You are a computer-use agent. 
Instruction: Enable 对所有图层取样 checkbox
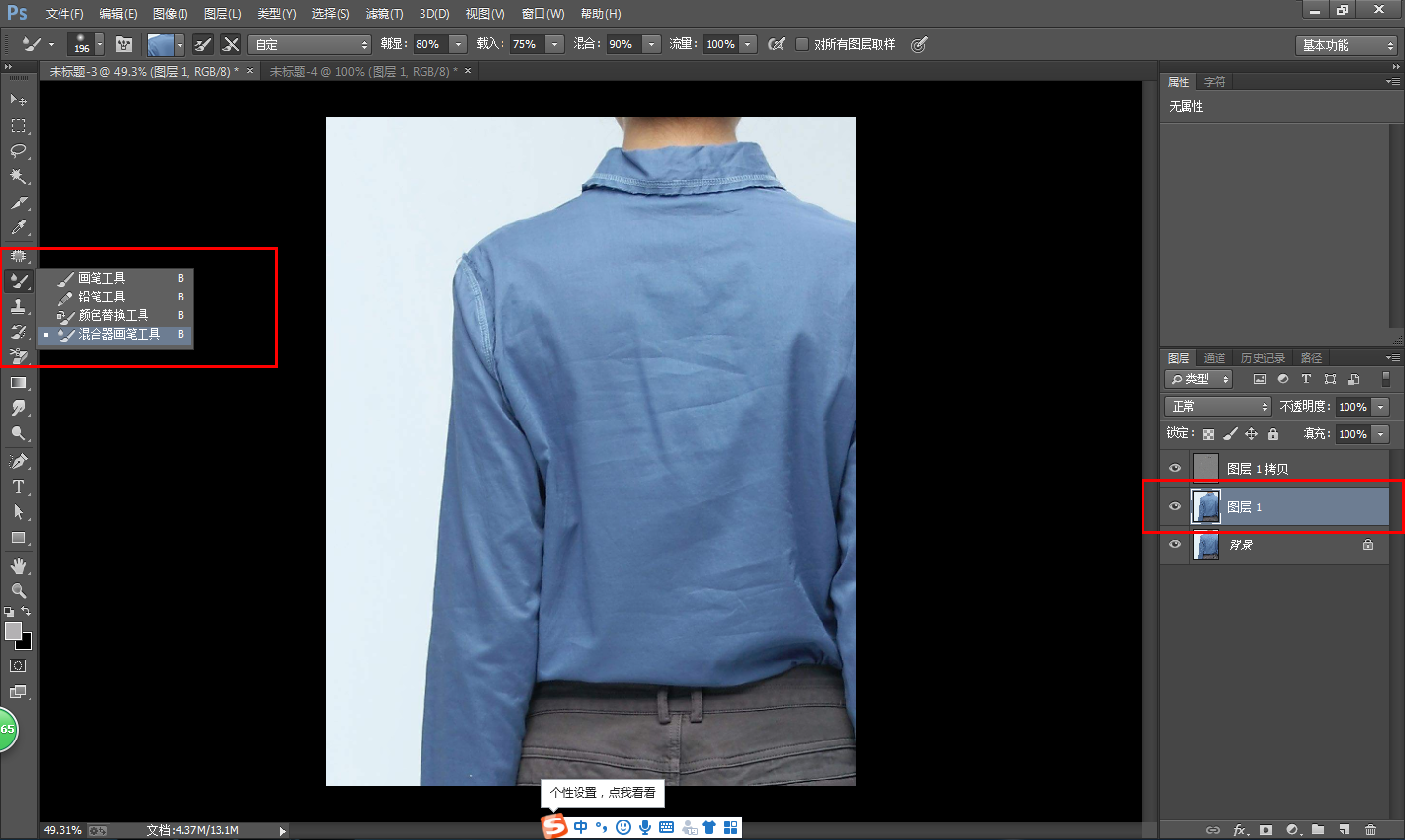pyautogui.click(x=802, y=44)
